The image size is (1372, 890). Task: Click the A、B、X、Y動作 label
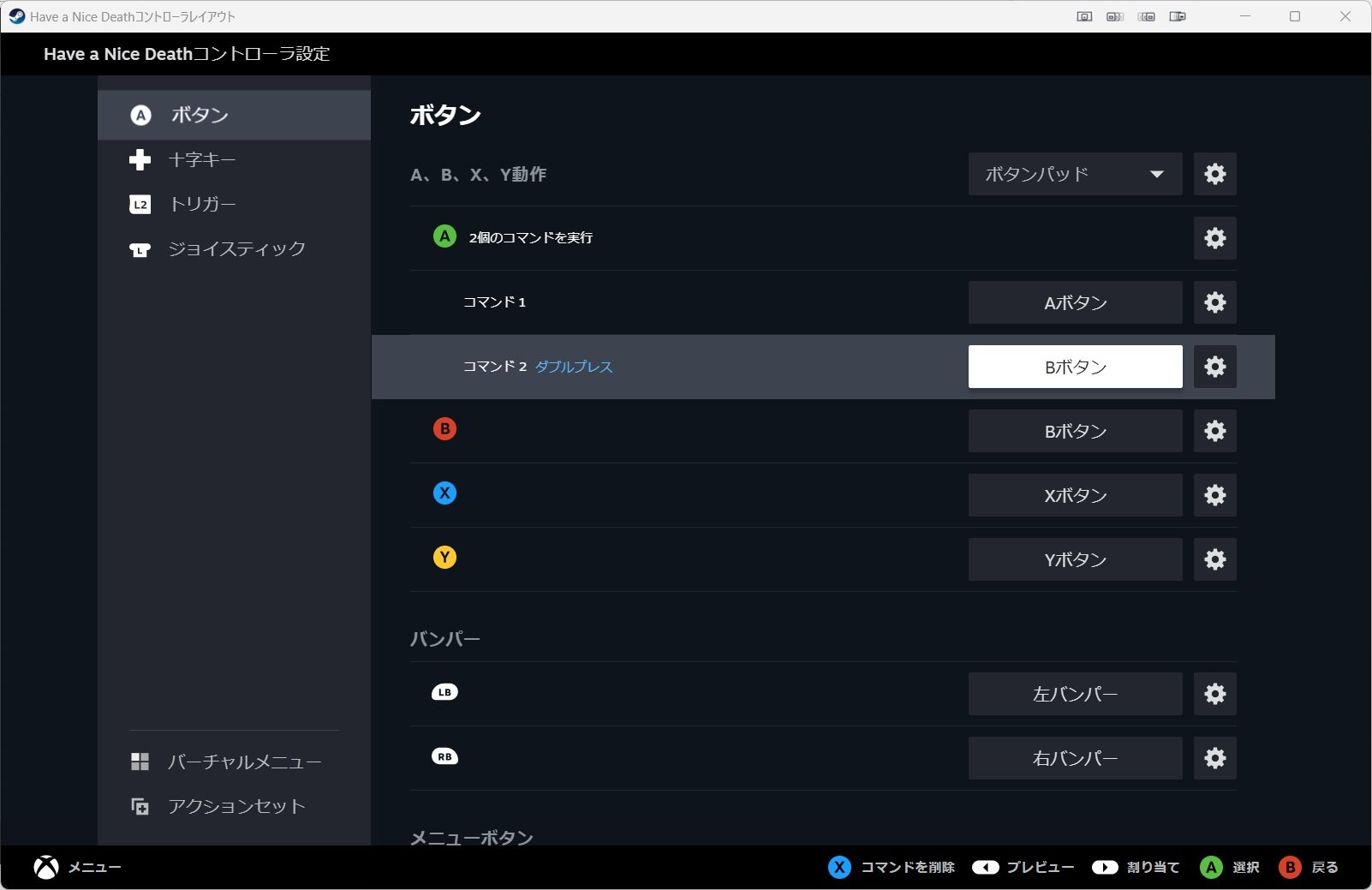pyautogui.click(x=478, y=174)
